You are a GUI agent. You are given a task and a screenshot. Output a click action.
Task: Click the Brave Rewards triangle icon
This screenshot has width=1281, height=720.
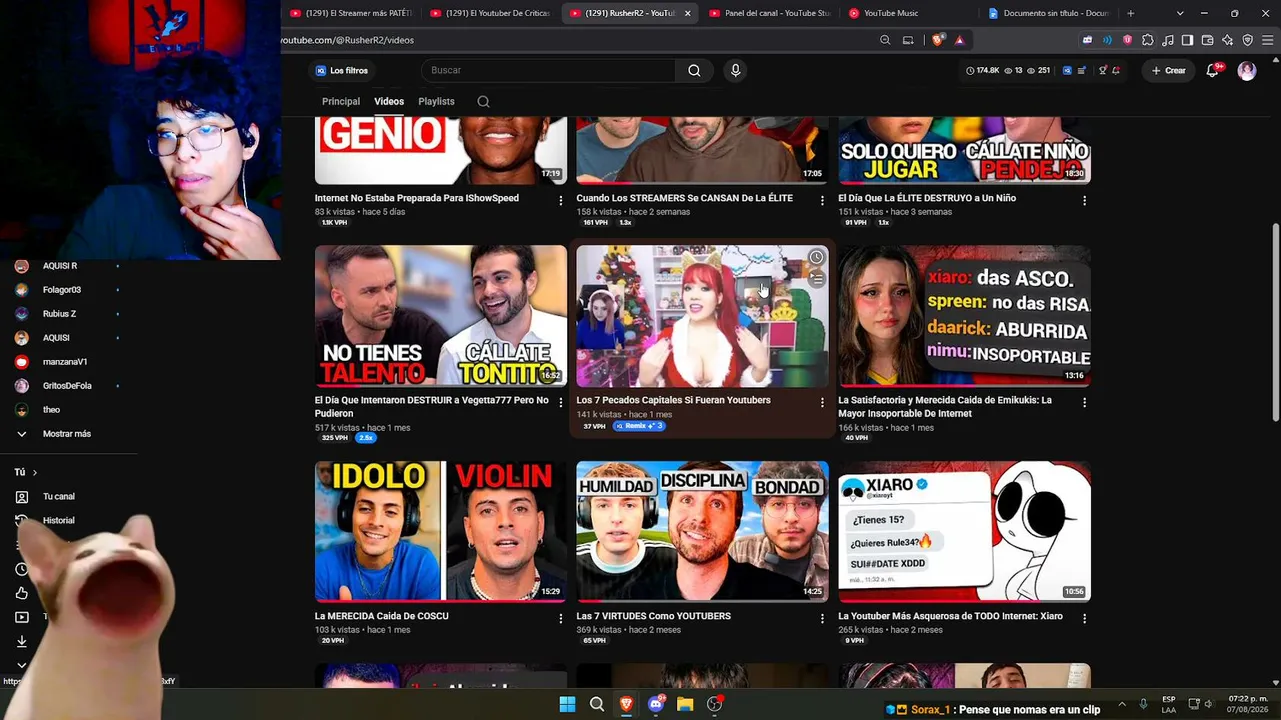(x=960, y=40)
